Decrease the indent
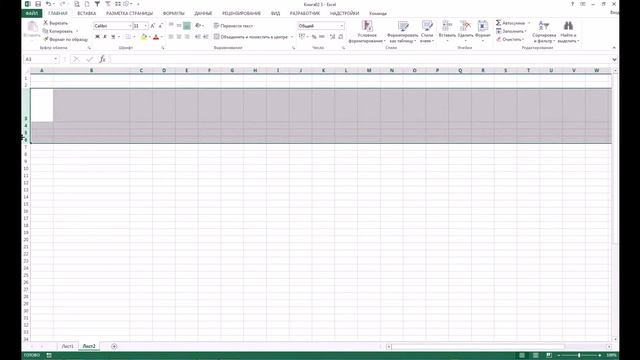 [x=198, y=37]
